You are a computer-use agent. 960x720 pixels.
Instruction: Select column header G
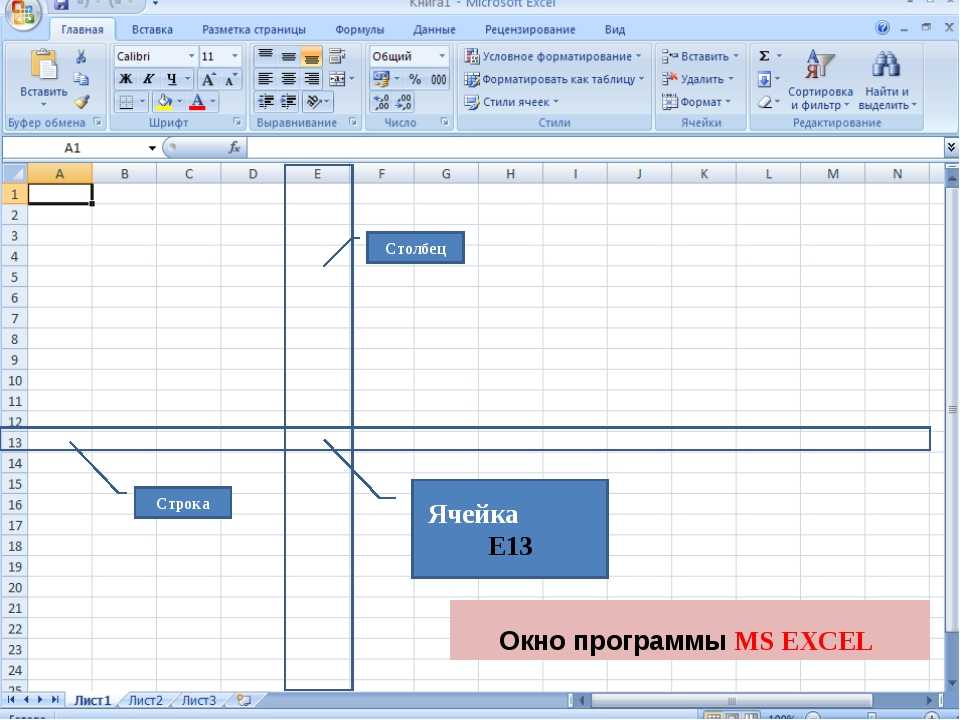[x=446, y=174]
